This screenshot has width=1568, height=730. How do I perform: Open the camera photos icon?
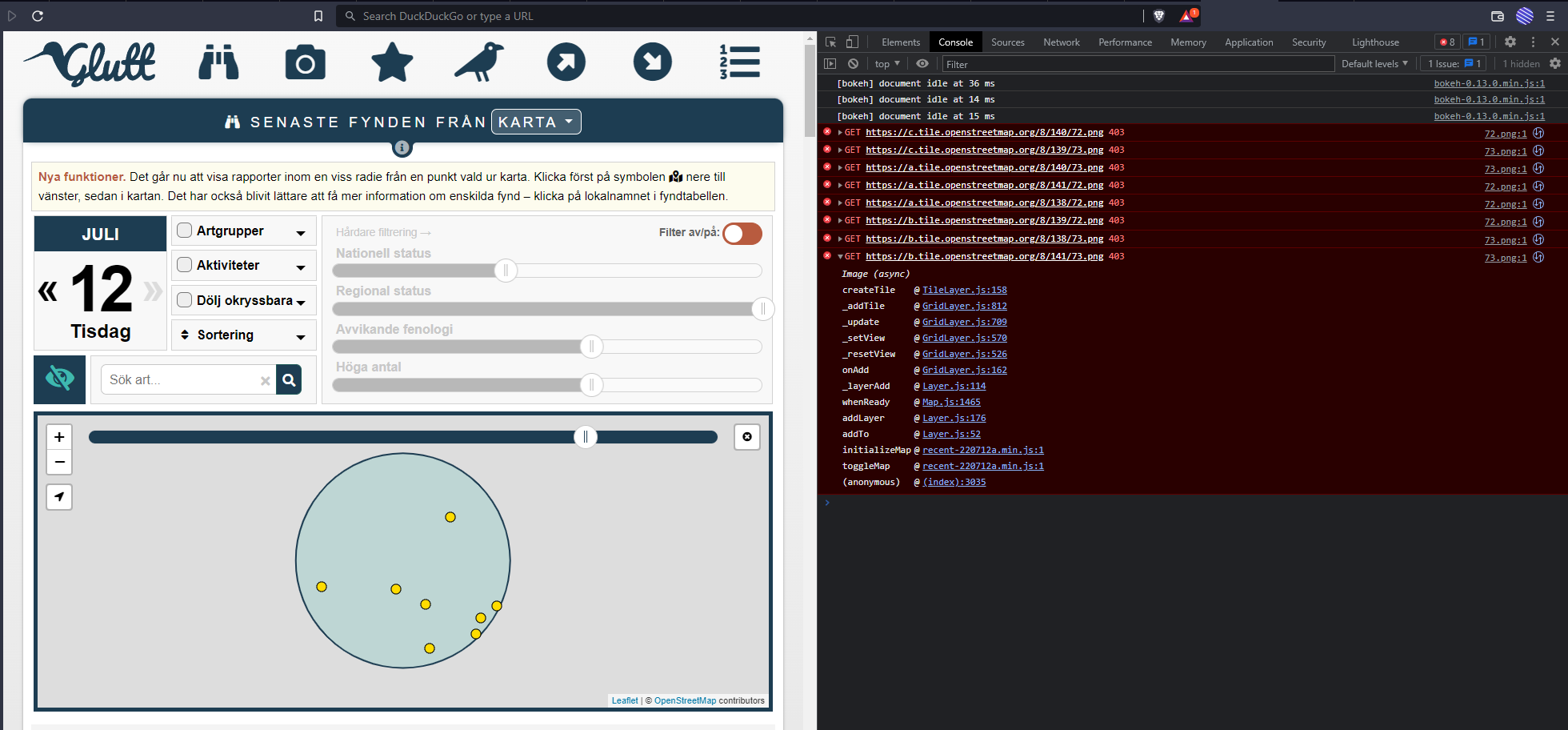[305, 62]
